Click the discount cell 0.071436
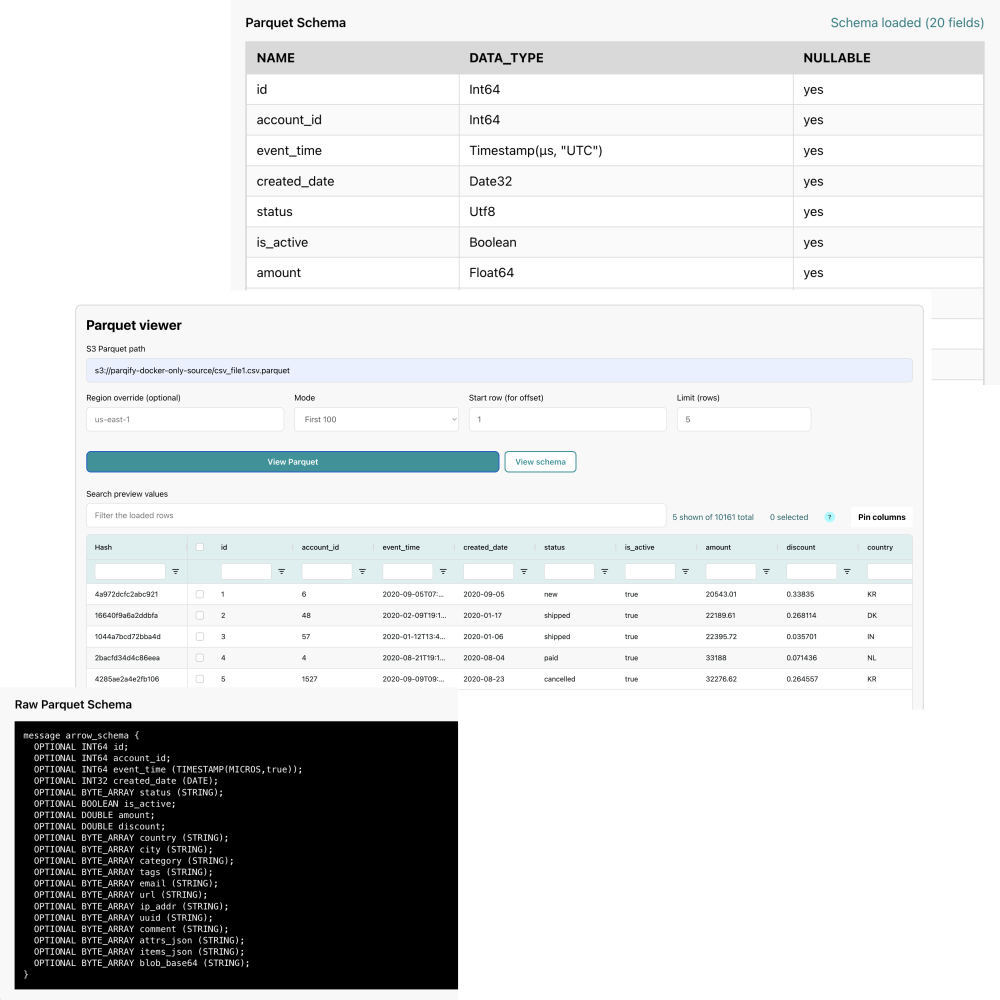Viewport: 1000px width, 1000px height. point(802,658)
